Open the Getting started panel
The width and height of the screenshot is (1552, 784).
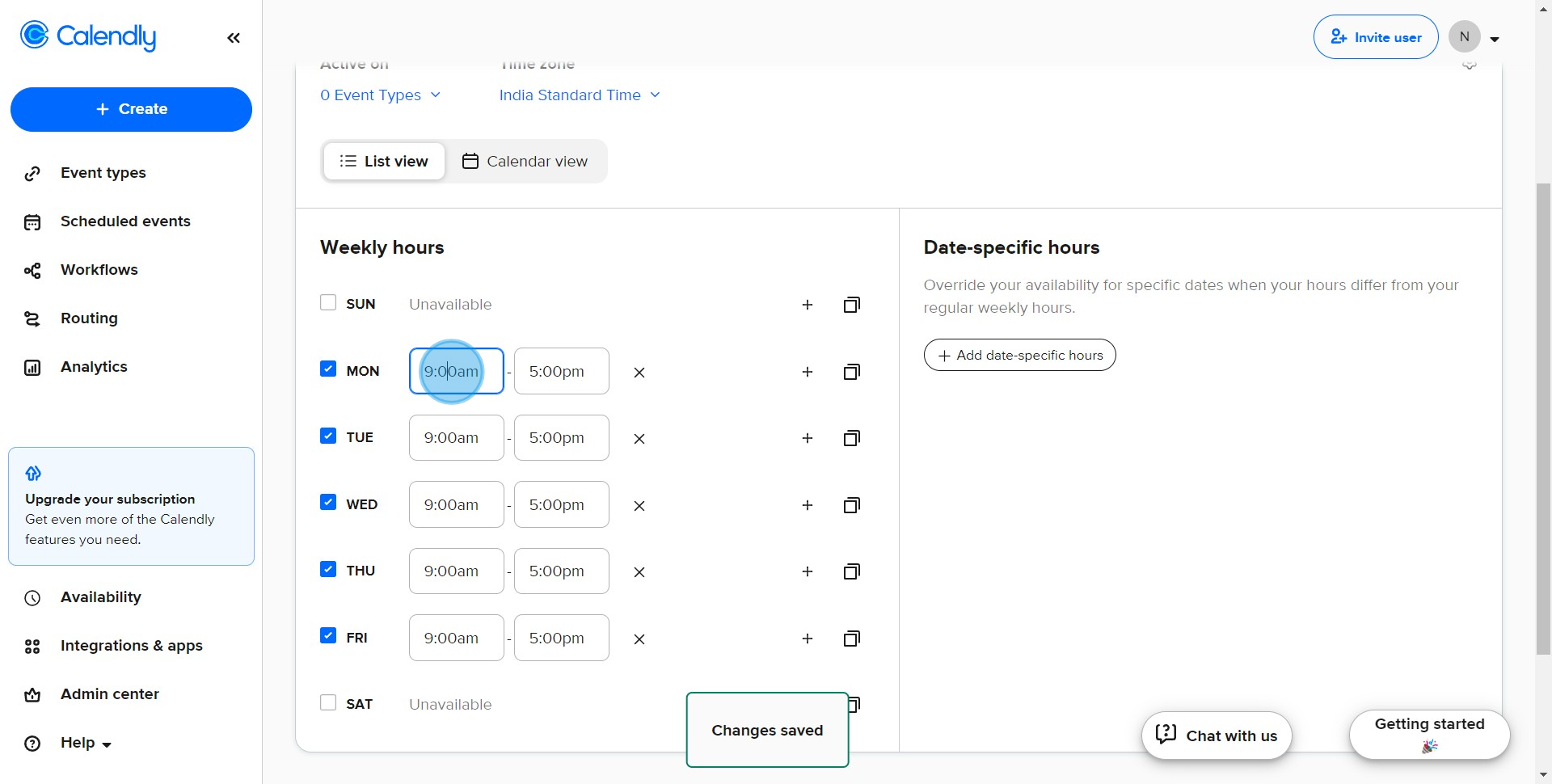[x=1429, y=735]
